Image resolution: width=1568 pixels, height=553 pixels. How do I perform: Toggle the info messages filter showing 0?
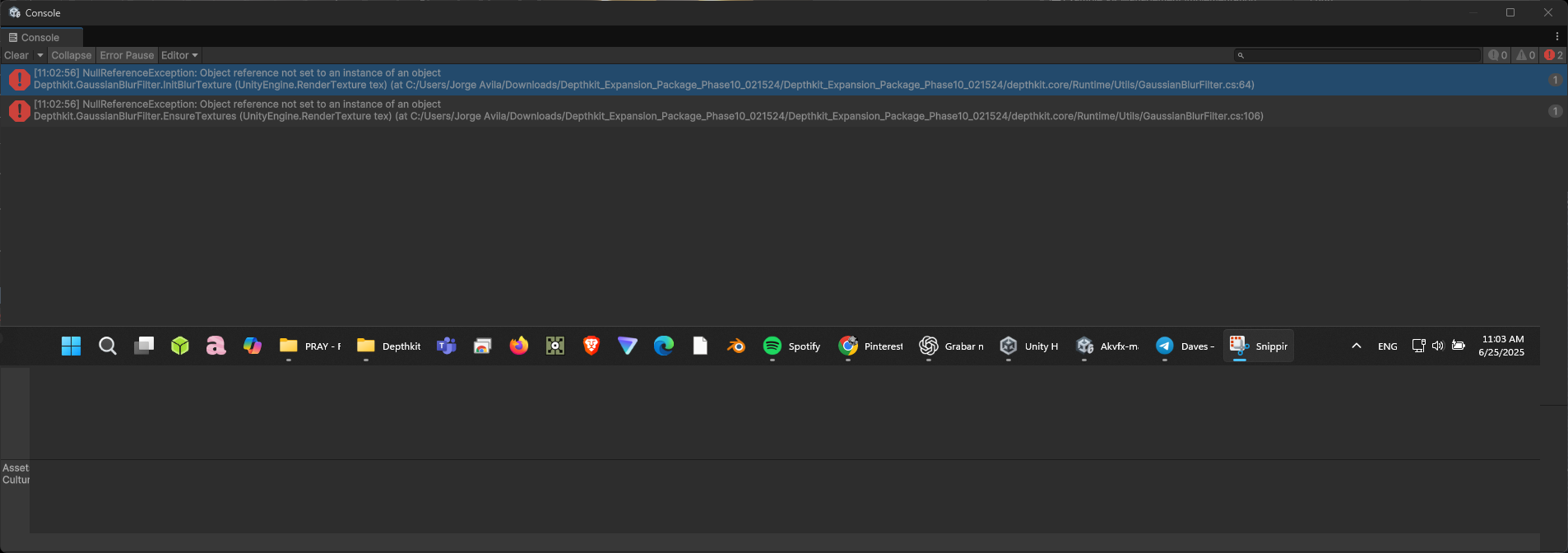1497,55
